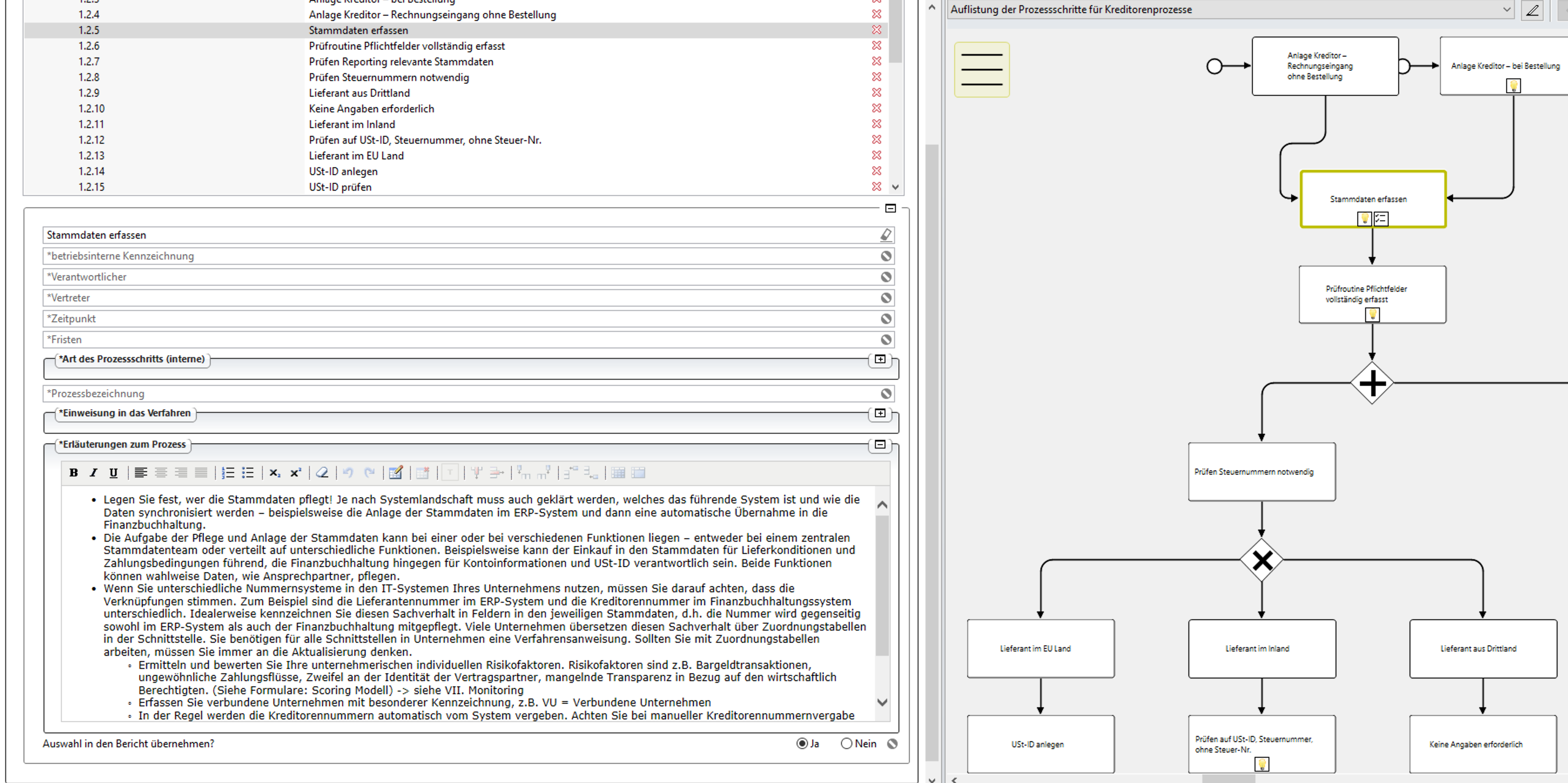Select row 1.2.8 Prüfen Steuernummern notwendig
This screenshot has width=1568, height=783.
click(388, 78)
